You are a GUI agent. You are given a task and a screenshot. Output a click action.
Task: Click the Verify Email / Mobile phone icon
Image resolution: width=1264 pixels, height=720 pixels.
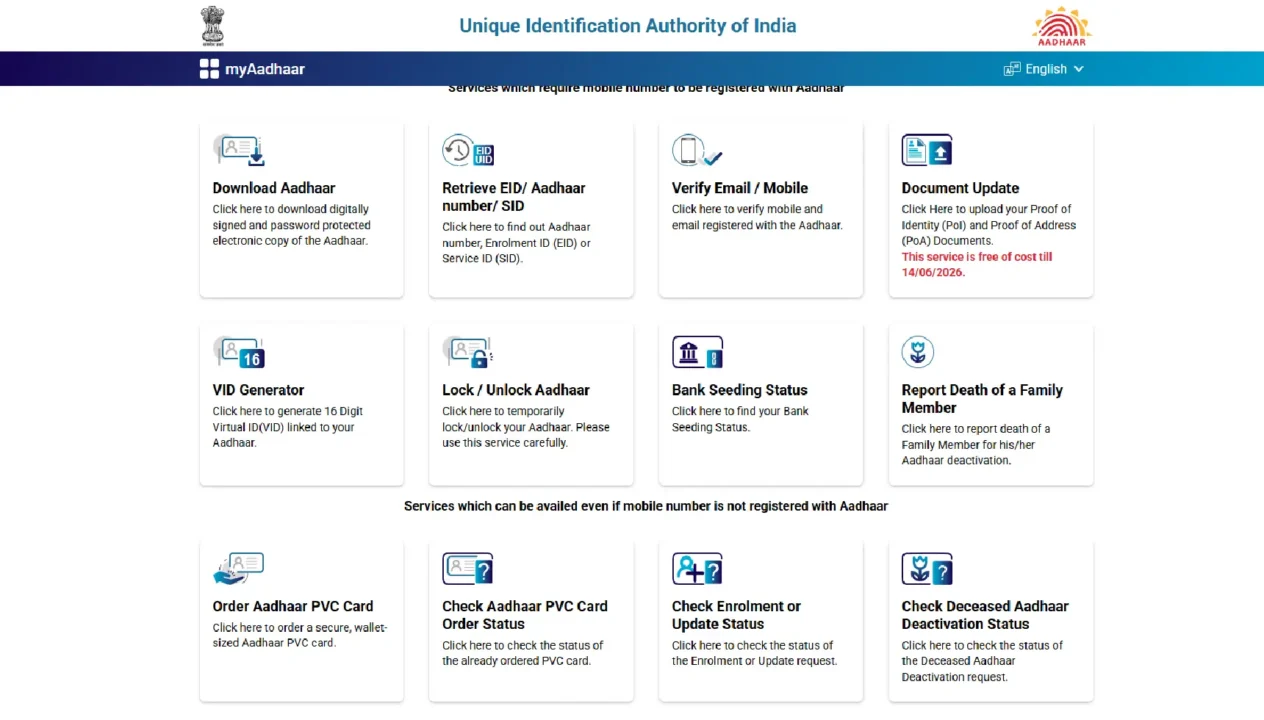pos(697,151)
